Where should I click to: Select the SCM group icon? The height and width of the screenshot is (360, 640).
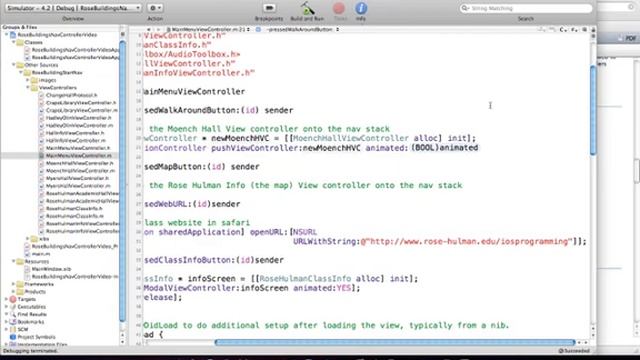tap(13, 329)
